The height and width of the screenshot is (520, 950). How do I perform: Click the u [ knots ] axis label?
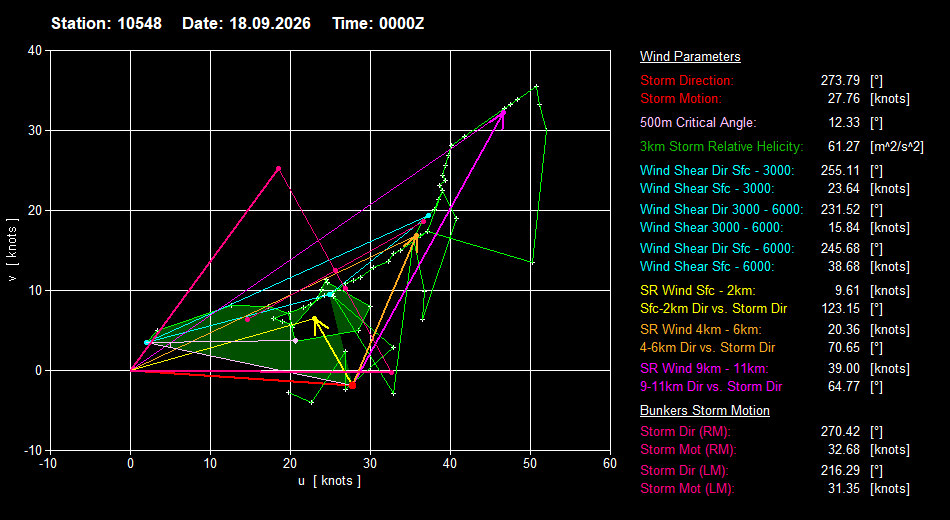pos(329,481)
